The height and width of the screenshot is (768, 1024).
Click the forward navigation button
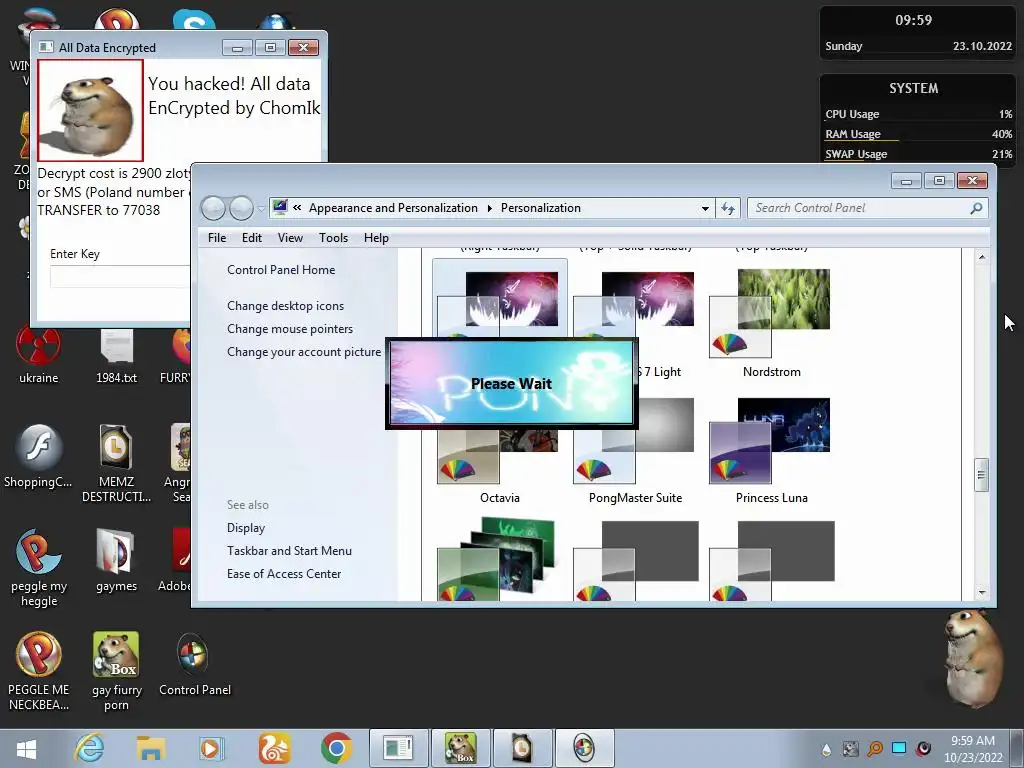241,208
